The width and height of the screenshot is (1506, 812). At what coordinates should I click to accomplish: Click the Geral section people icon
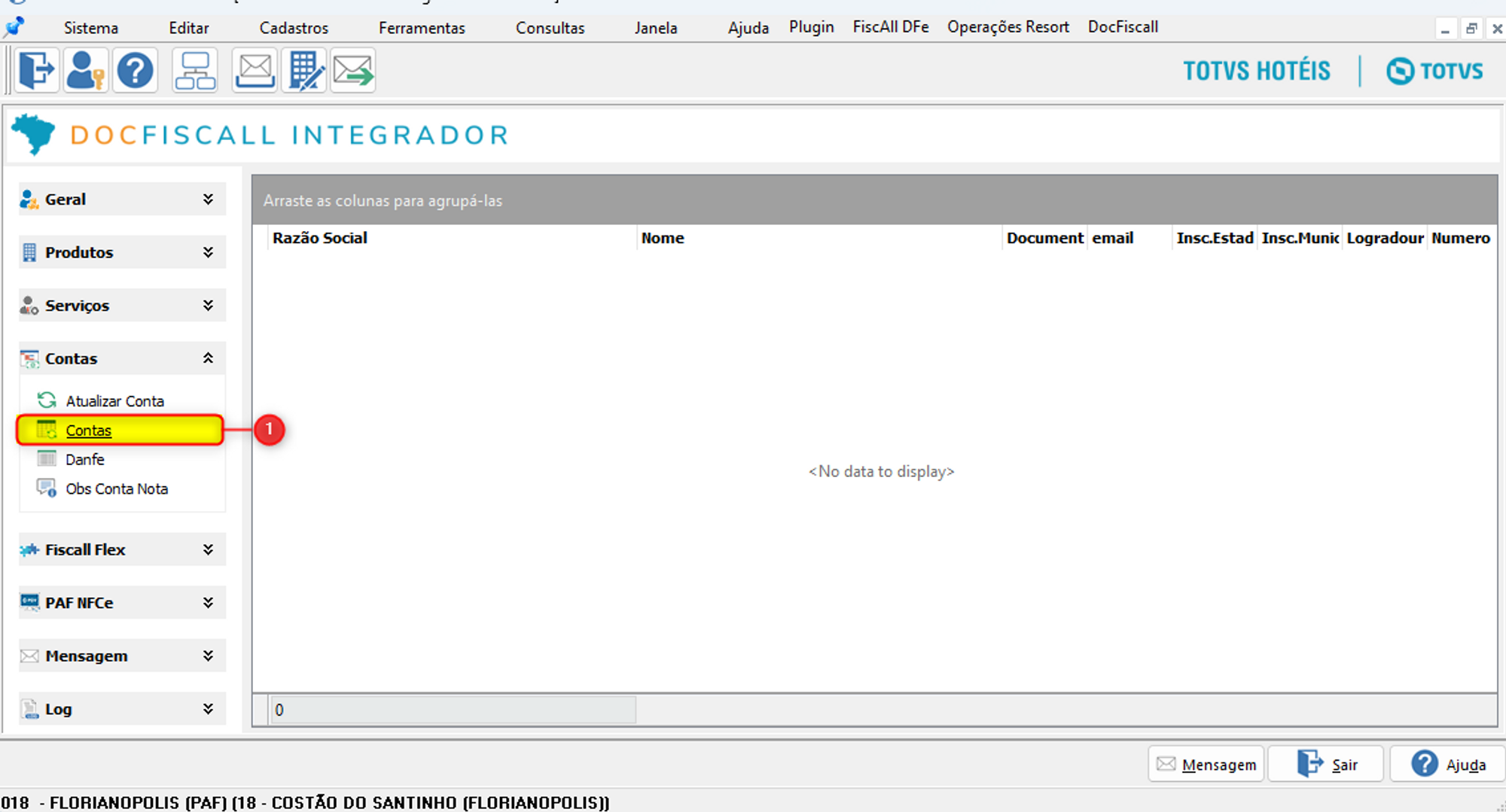(x=29, y=199)
